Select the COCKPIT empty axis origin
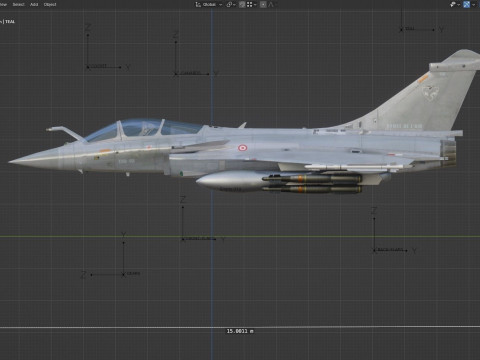Viewport: 480px width, 360px height. tap(88, 67)
